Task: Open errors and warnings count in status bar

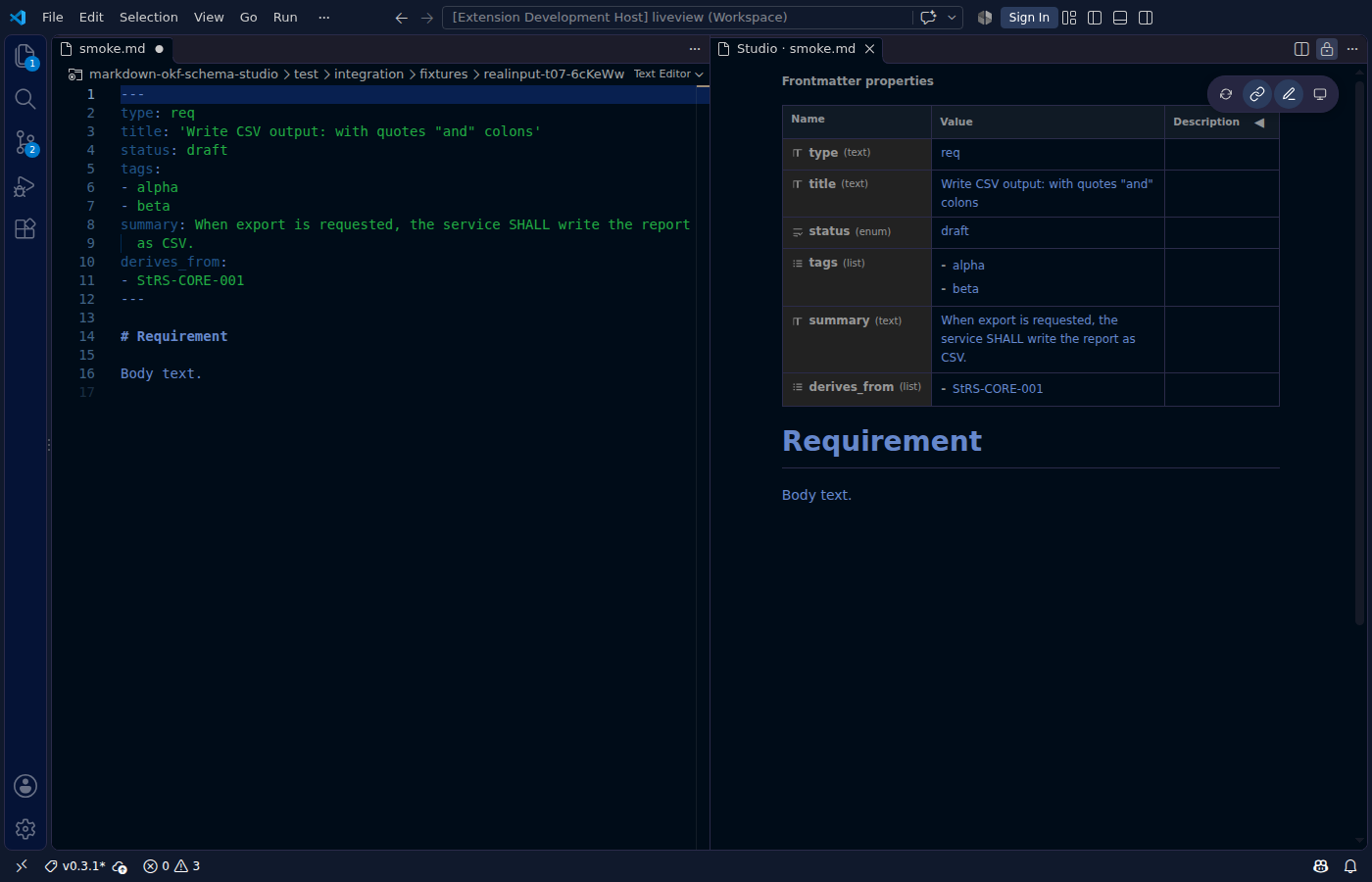Action: (x=171, y=866)
